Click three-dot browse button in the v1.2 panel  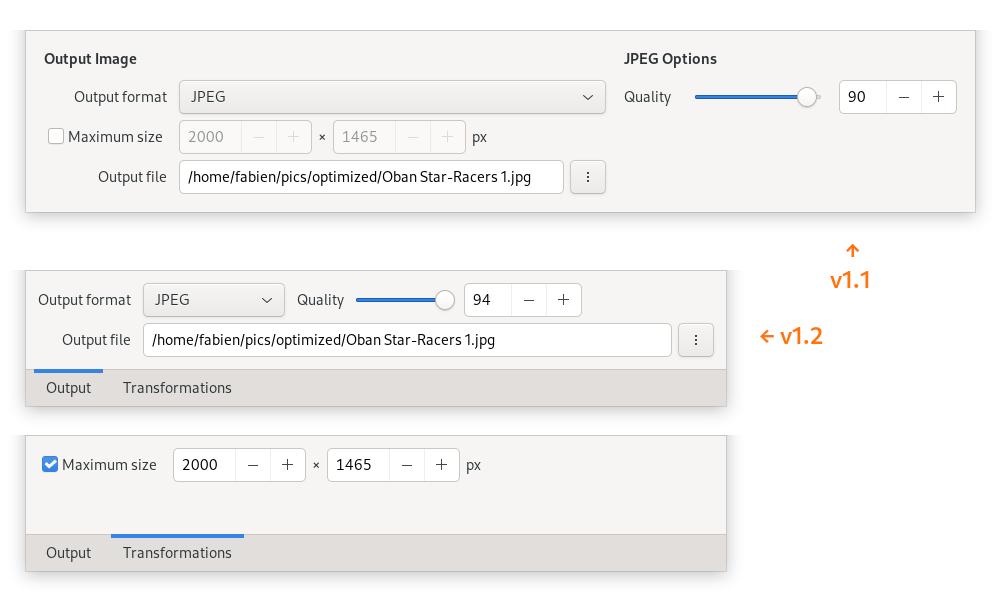tap(696, 340)
